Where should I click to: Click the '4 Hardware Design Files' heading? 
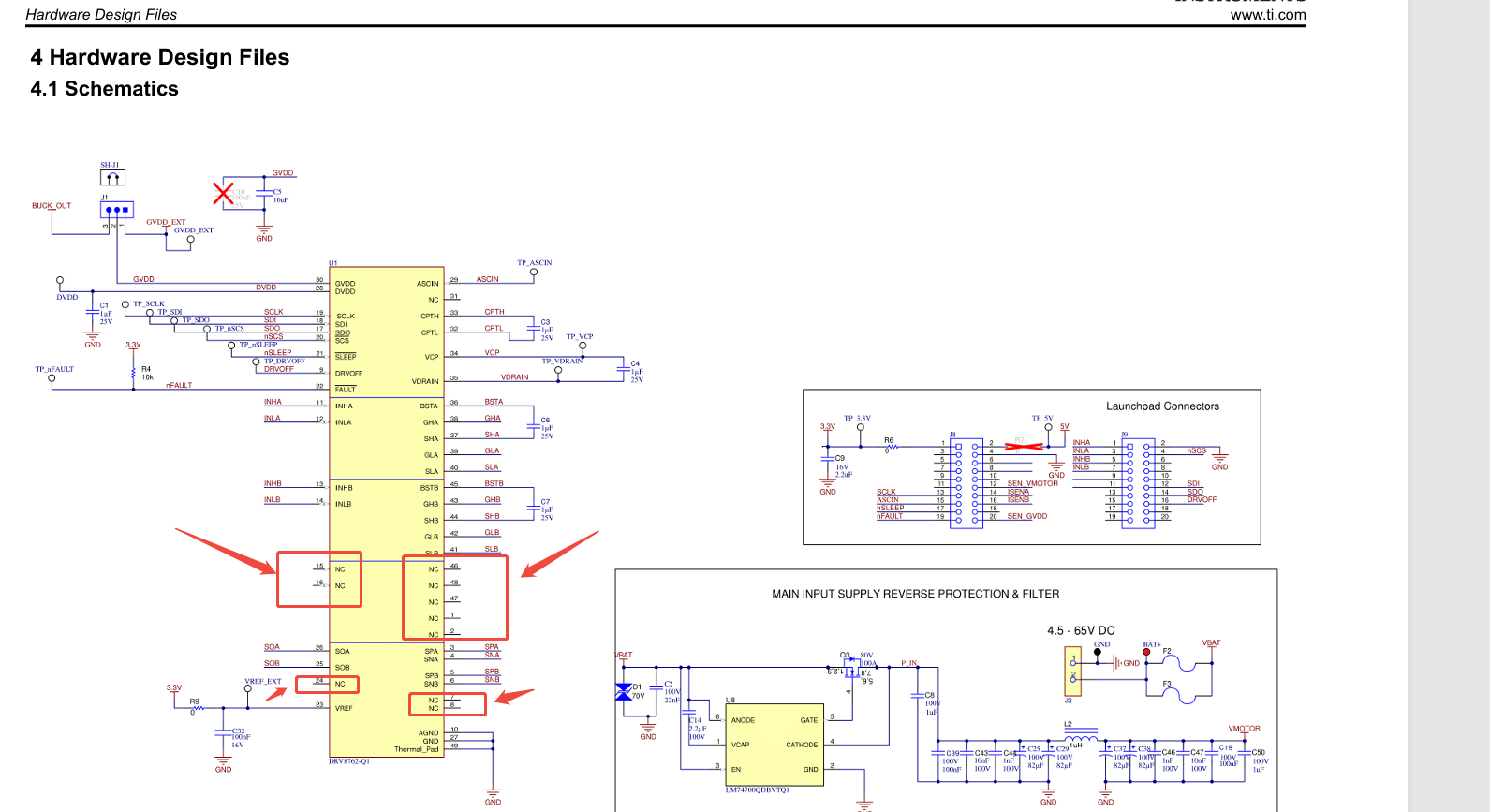click(160, 57)
